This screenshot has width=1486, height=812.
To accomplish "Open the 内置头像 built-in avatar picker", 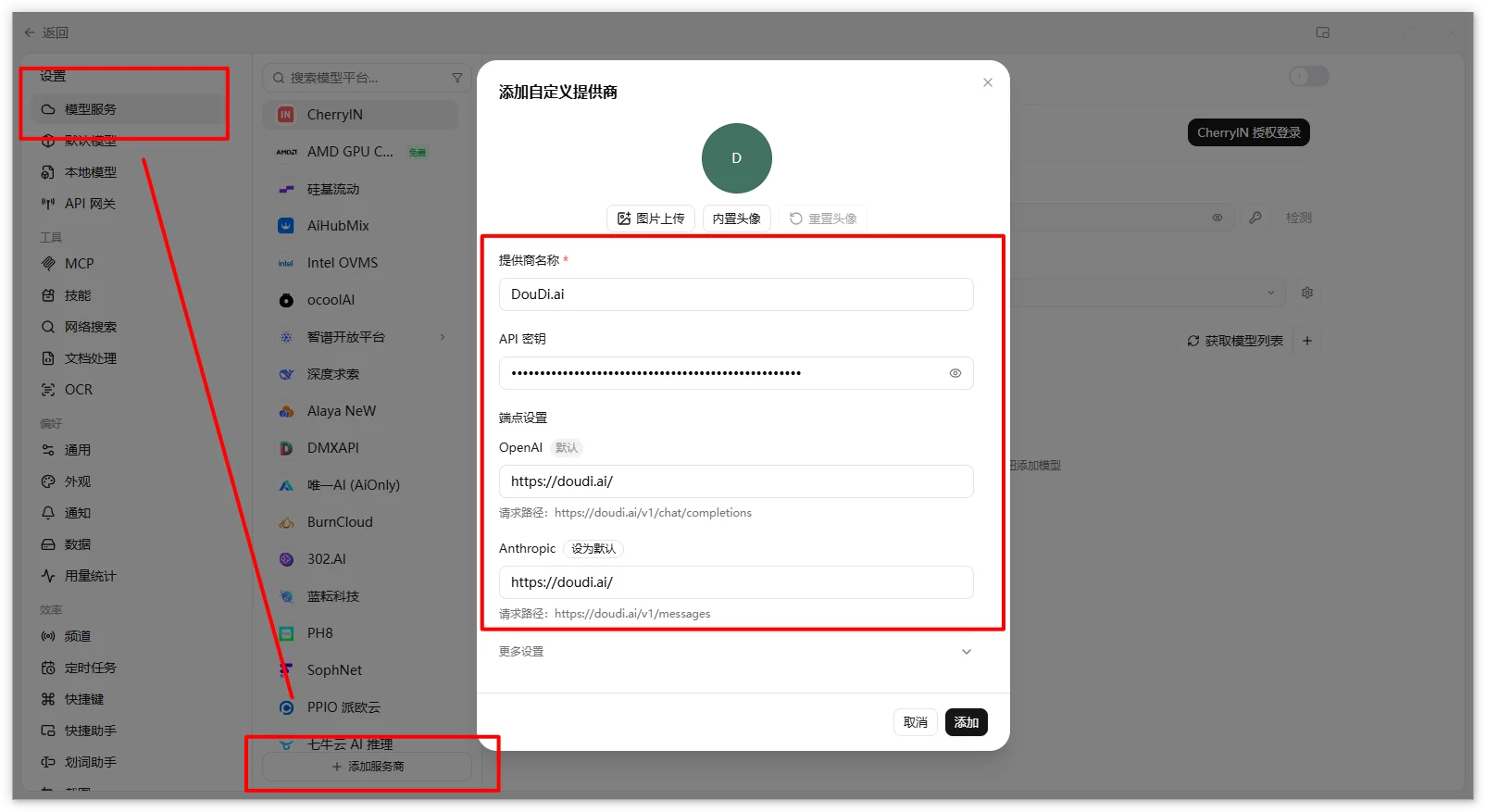I will tap(737, 219).
